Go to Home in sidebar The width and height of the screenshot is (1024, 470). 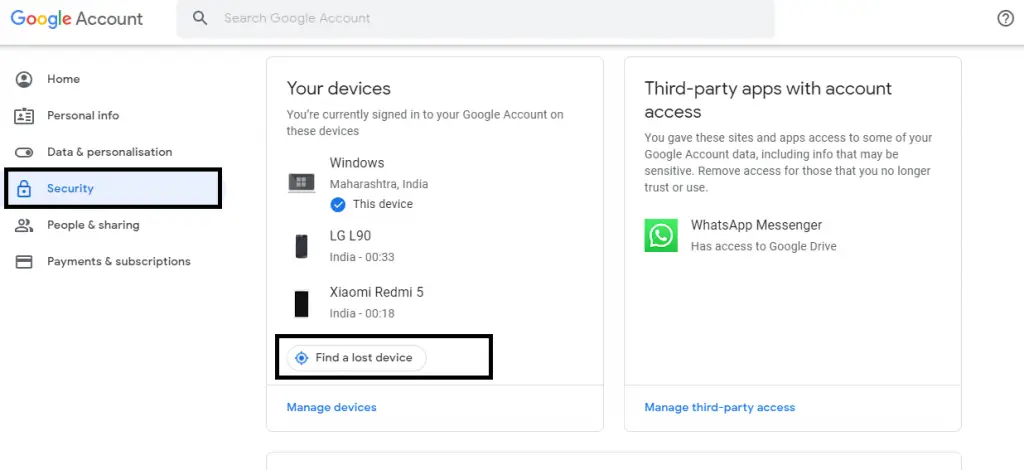(63, 79)
